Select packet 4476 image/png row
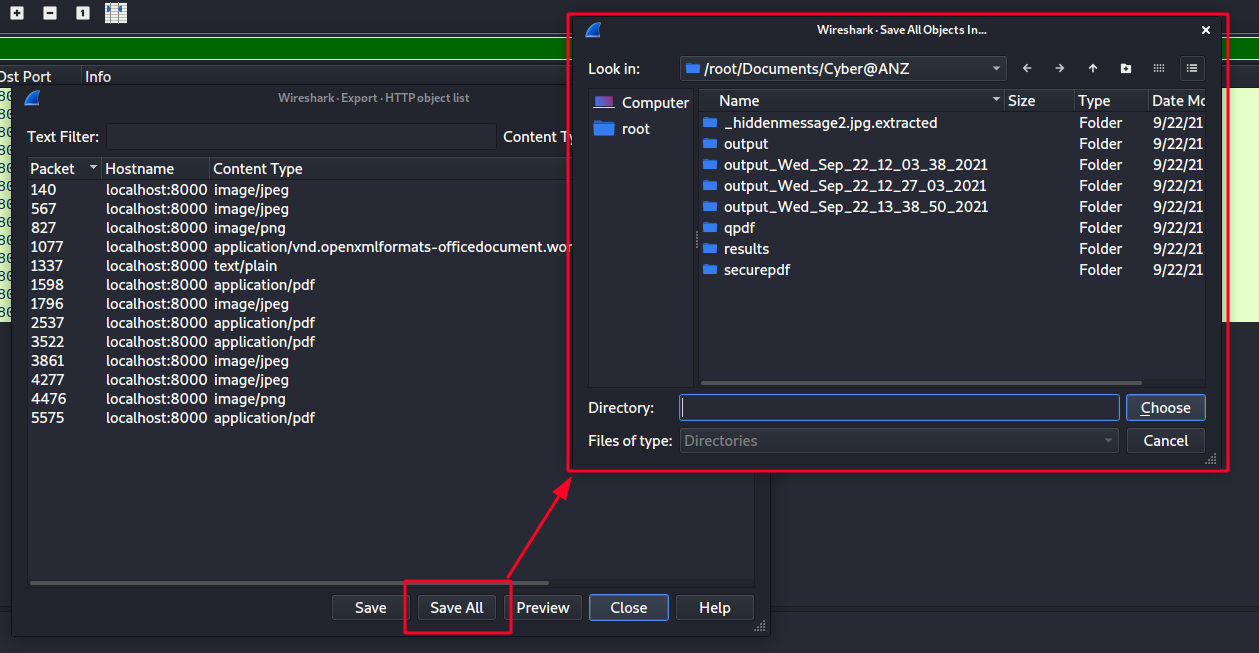This screenshot has width=1259, height=653. pos(299,398)
